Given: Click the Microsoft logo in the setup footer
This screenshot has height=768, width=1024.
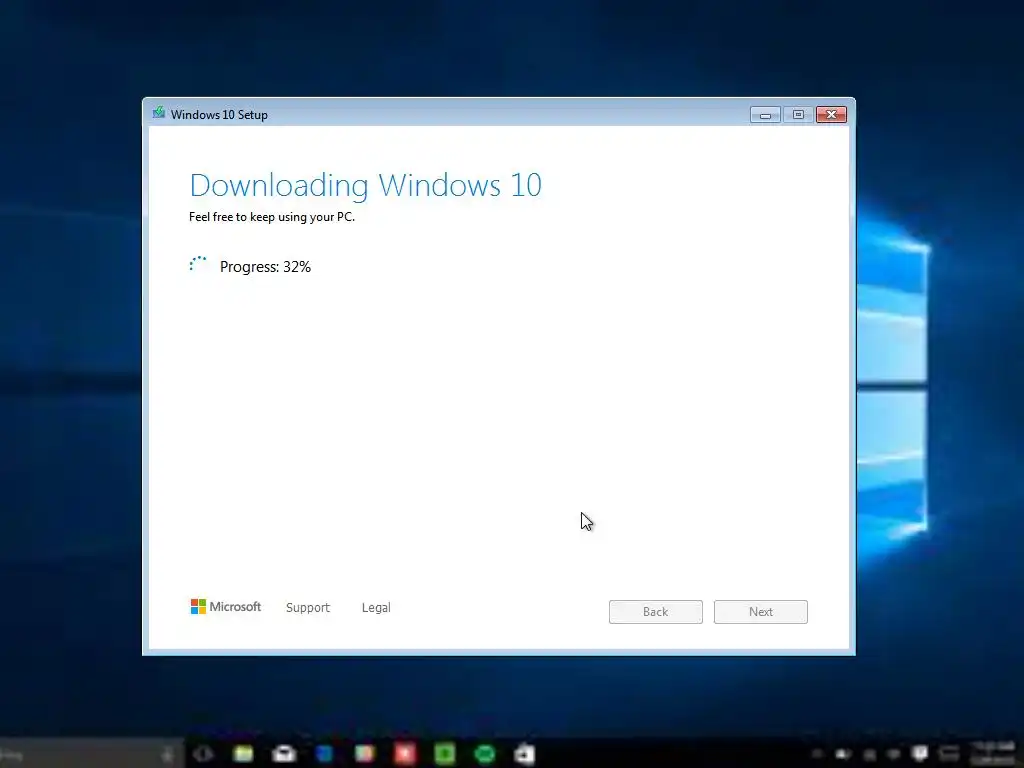Looking at the screenshot, I should (x=226, y=607).
